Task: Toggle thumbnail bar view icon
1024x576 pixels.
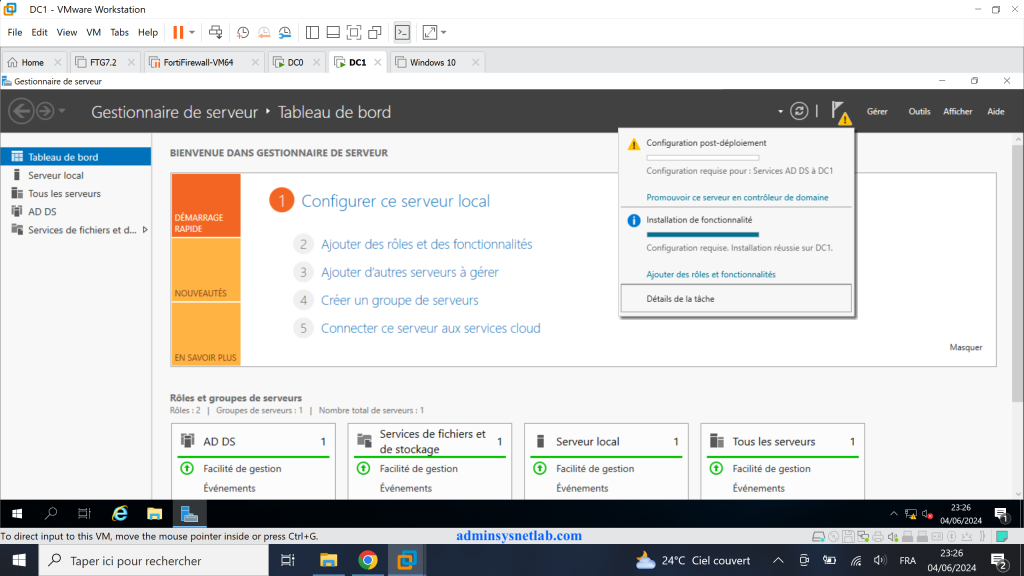Action: [333, 32]
